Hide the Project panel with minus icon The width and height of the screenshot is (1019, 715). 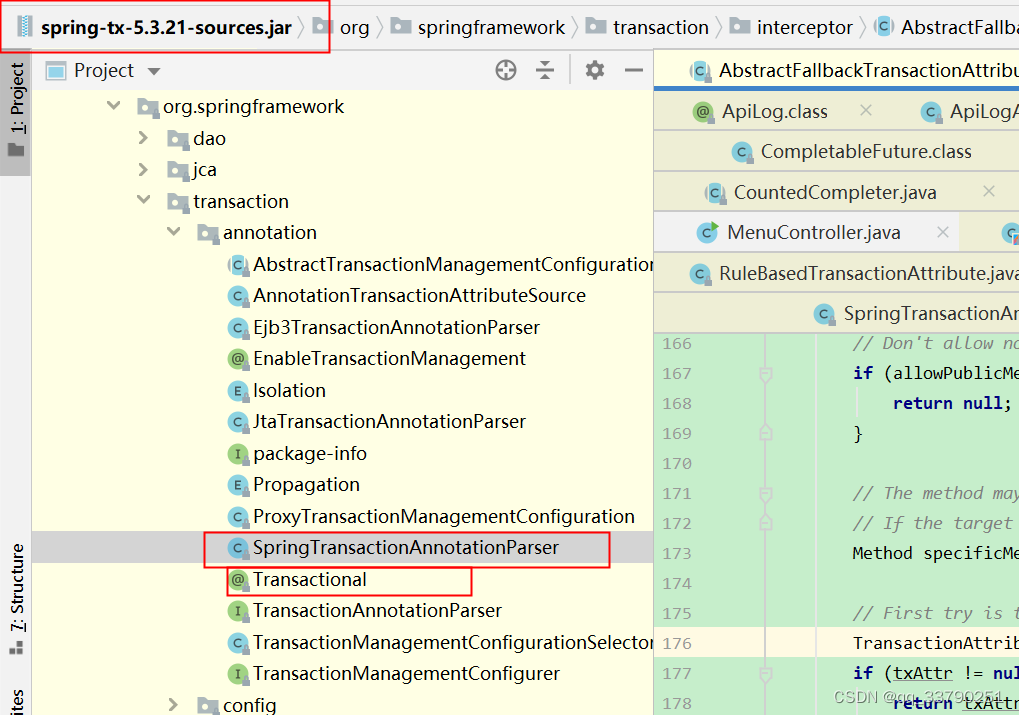pyautogui.click(x=634, y=70)
